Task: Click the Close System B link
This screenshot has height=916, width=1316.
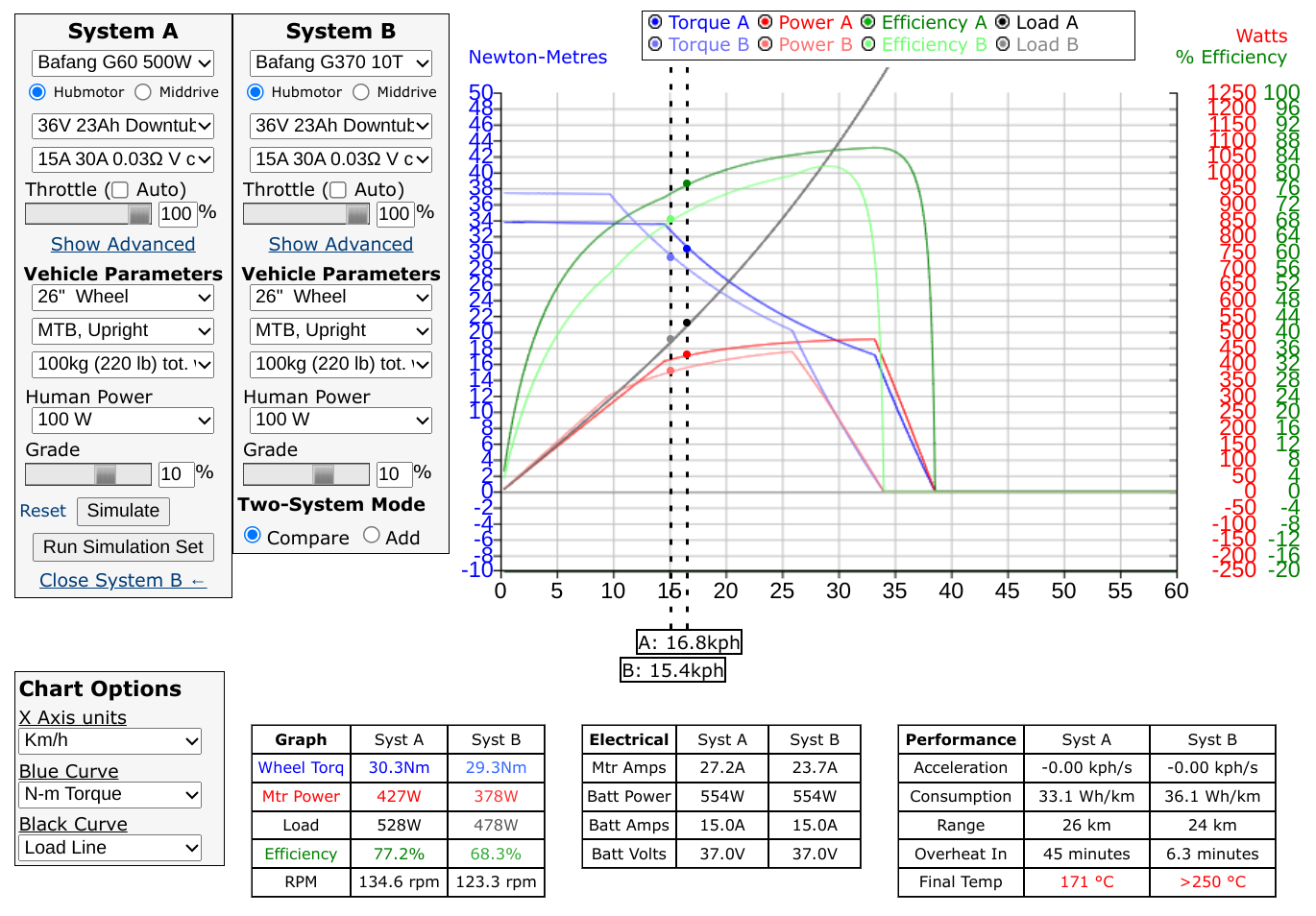Action: coord(123,581)
